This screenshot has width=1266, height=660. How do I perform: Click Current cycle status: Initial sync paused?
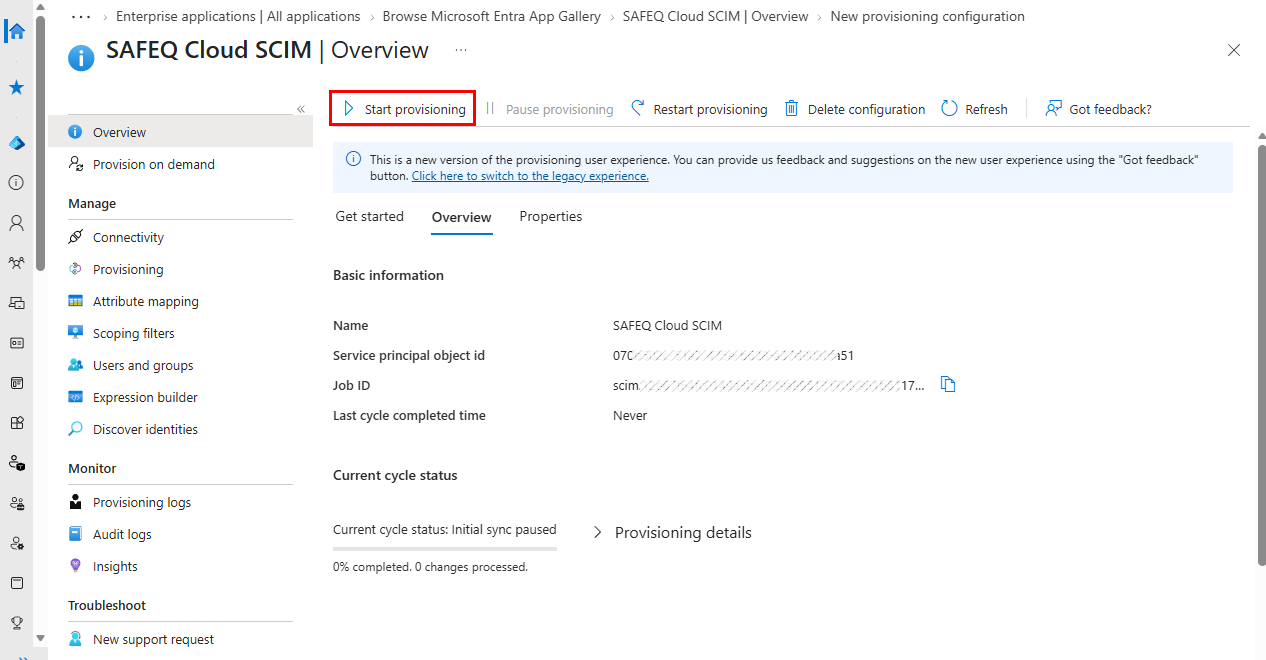pos(444,529)
